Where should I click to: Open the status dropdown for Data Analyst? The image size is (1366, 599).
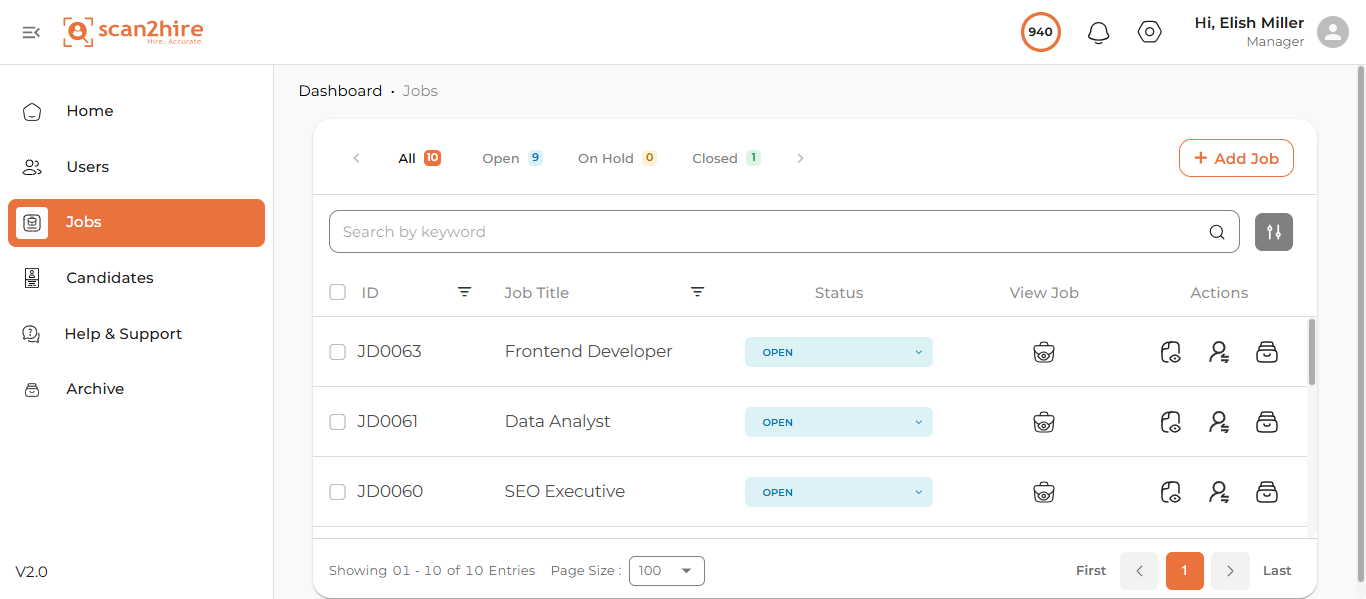[x=839, y=422]
